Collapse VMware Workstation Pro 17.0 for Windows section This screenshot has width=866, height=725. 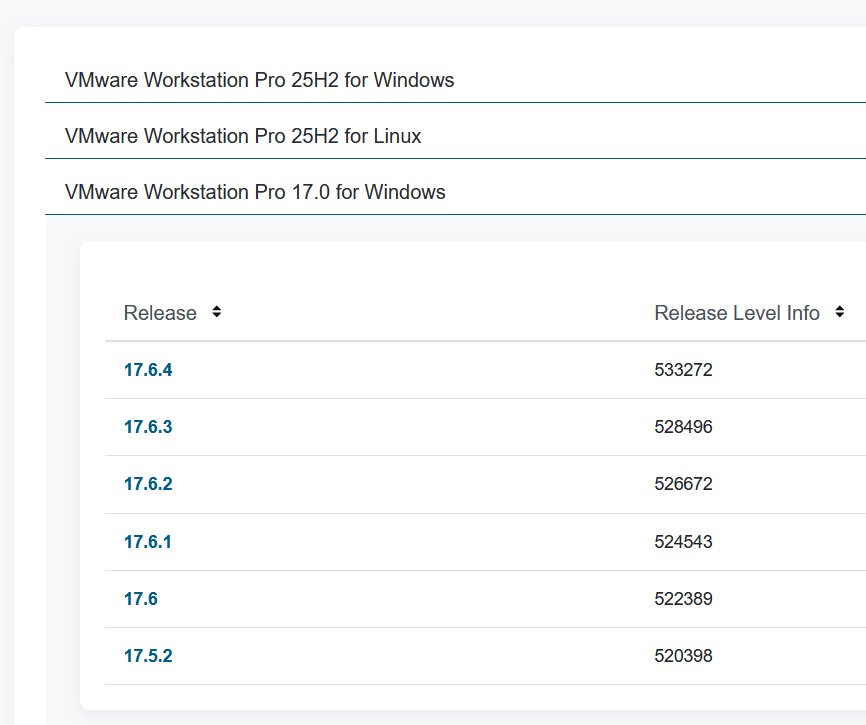tap(255, 192)
